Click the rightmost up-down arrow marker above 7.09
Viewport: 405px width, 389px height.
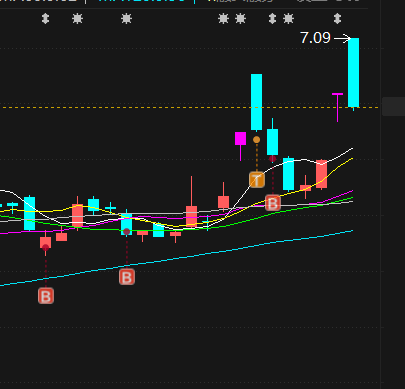337,19
